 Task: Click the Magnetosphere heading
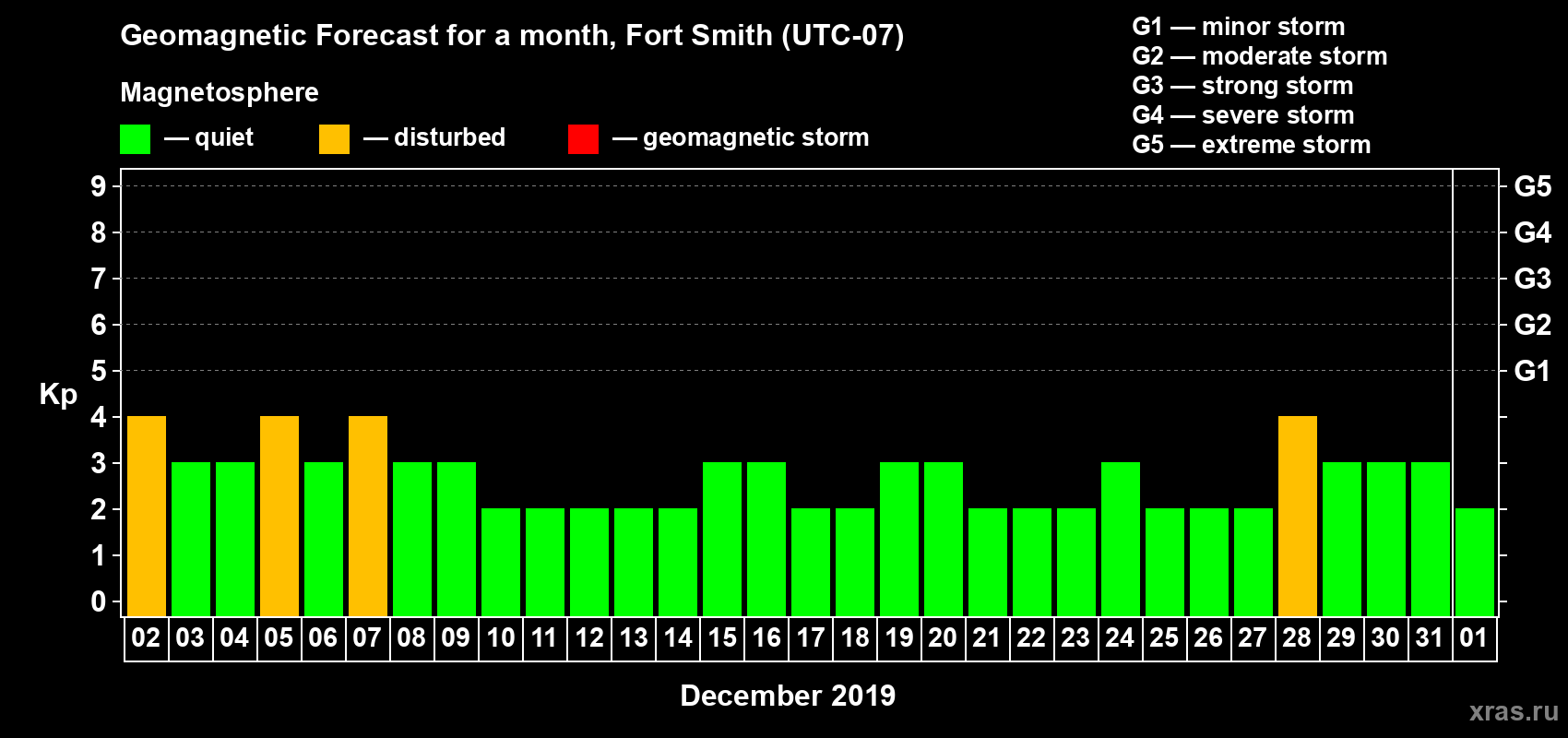(x=220, y=92)
